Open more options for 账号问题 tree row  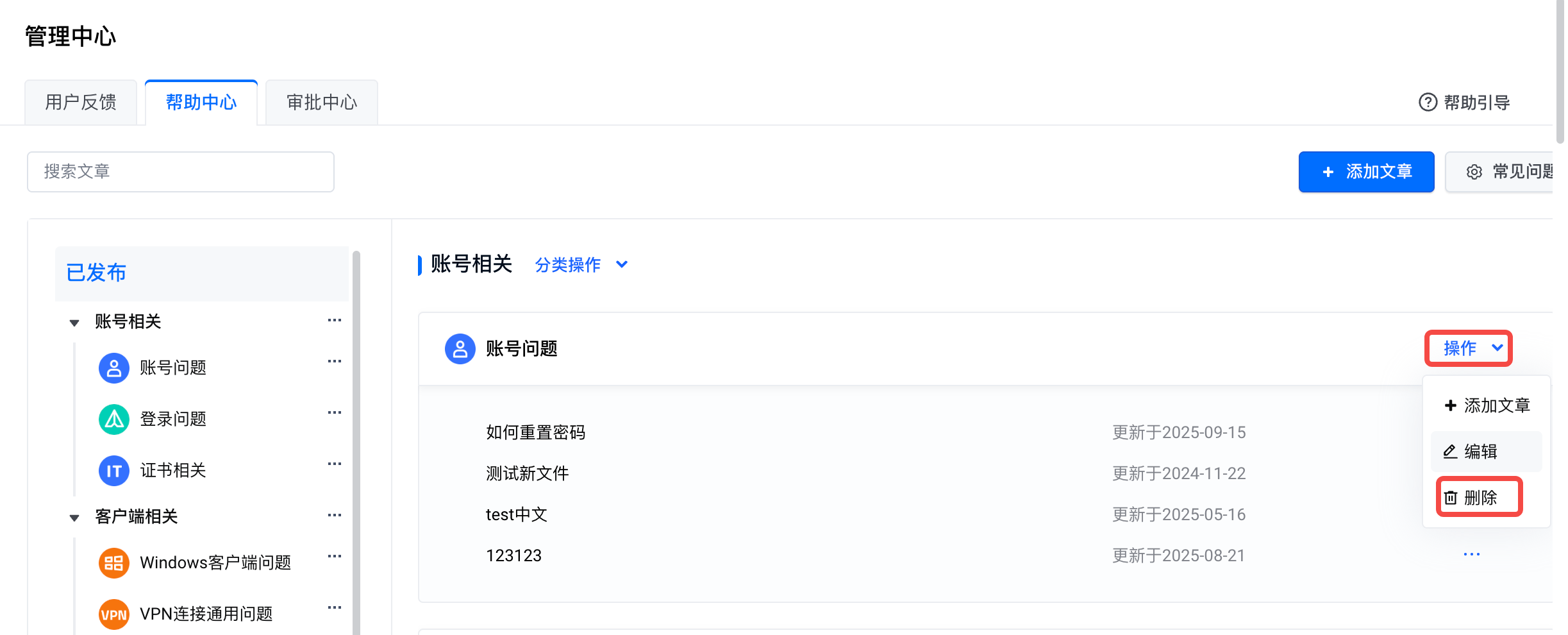click(335, 361)
